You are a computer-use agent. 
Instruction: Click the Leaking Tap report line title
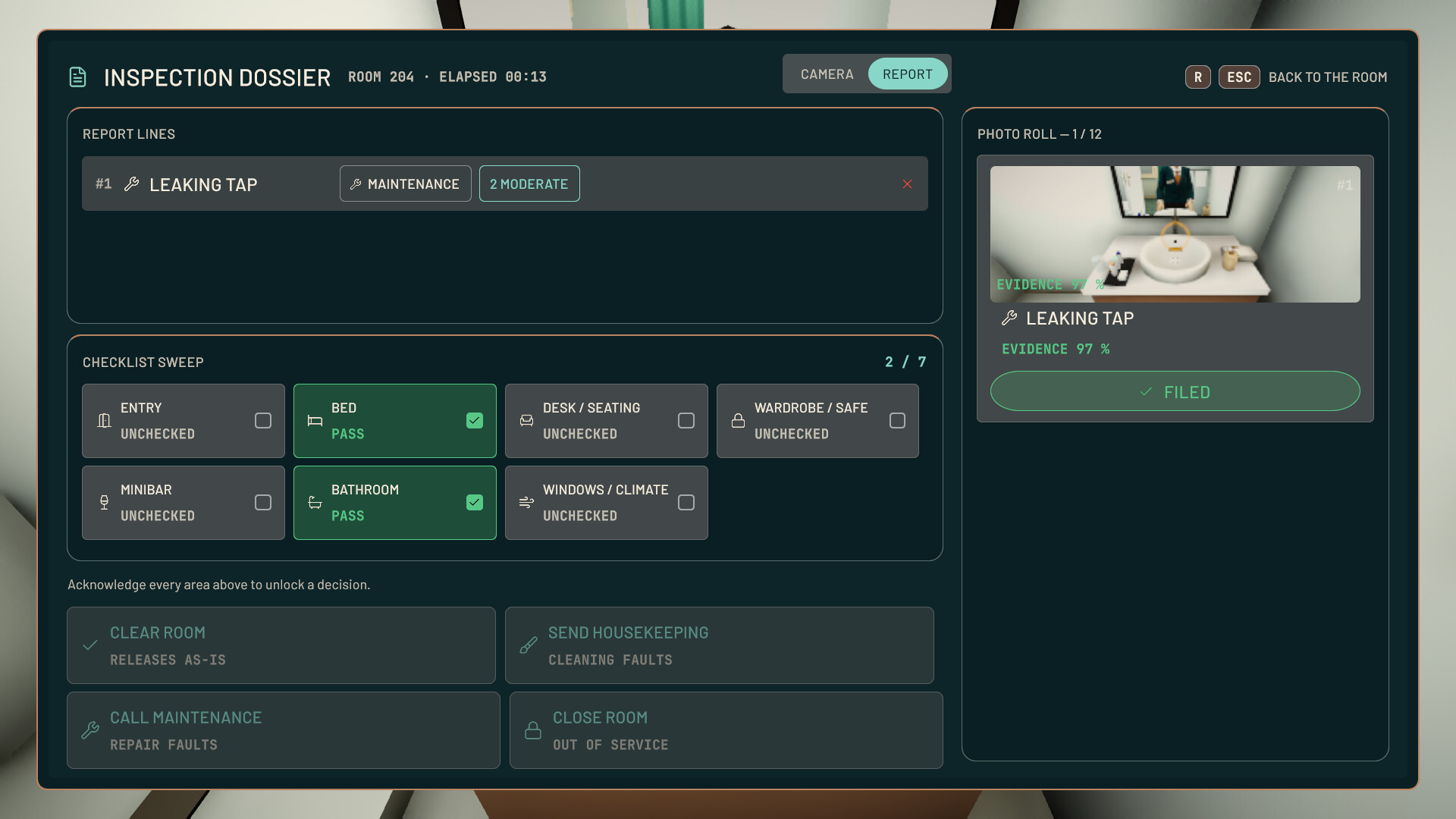pos(203,184)
